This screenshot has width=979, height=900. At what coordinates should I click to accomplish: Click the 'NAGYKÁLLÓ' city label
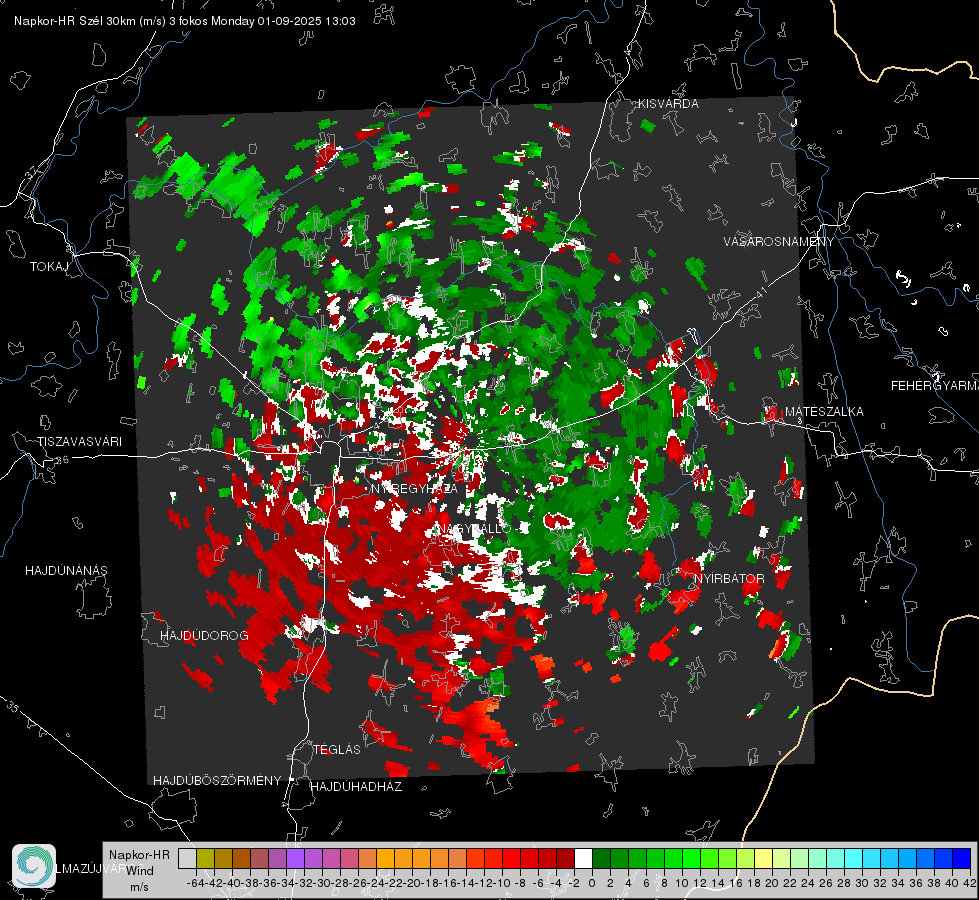tap(473, 529)
